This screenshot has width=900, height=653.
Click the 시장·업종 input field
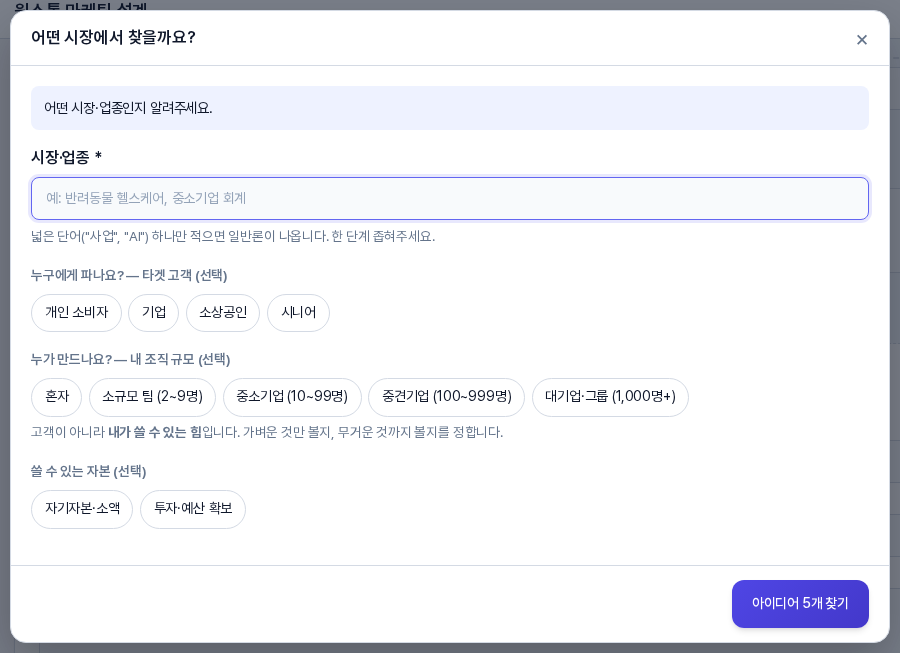coord(449,199)
